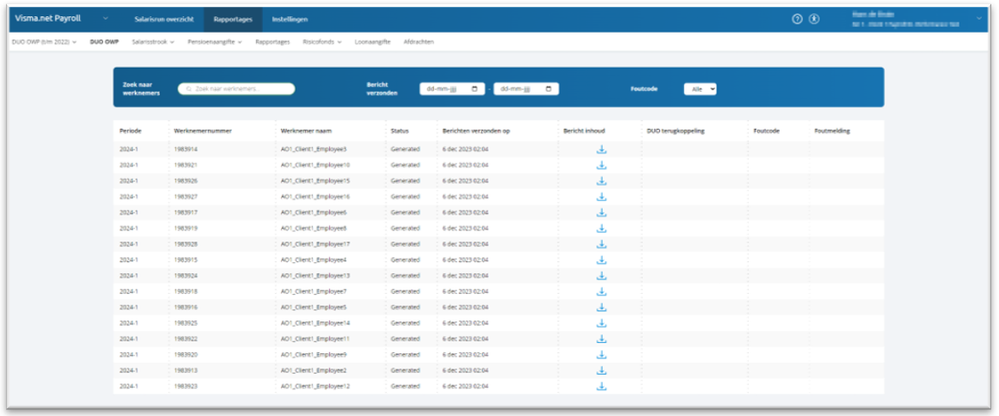The width and height of the screenshot is (999, 416).
Task: Open the user account menu chevron
Action: (x=979, y=19)
